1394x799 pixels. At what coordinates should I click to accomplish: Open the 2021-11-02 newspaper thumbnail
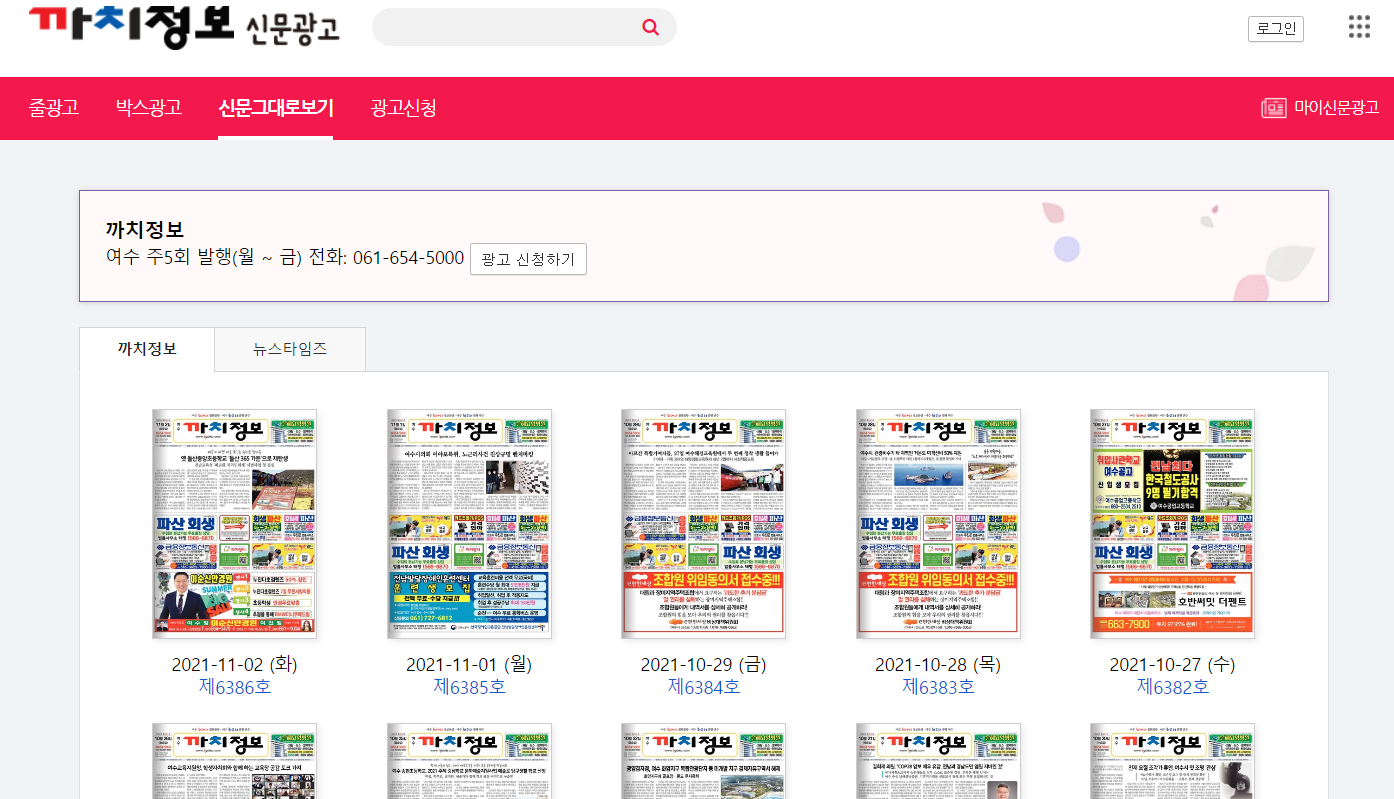point(235,523)
